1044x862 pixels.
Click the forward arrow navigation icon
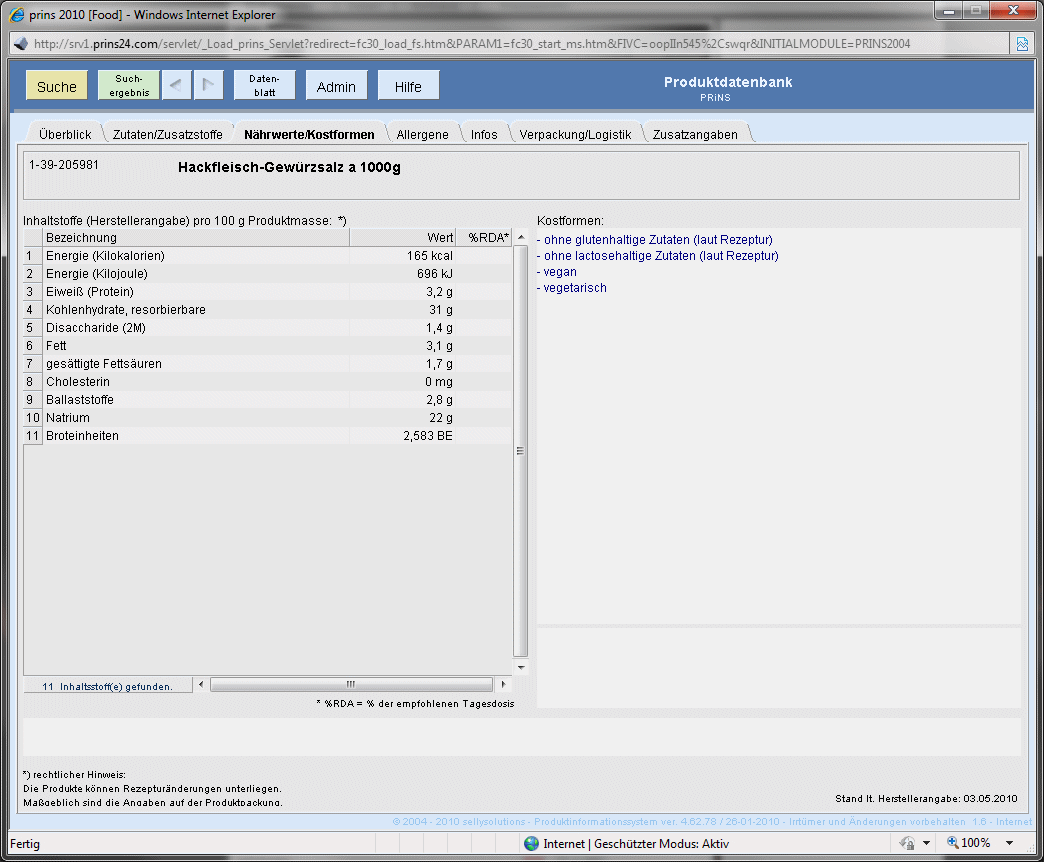tap(209, 86)
